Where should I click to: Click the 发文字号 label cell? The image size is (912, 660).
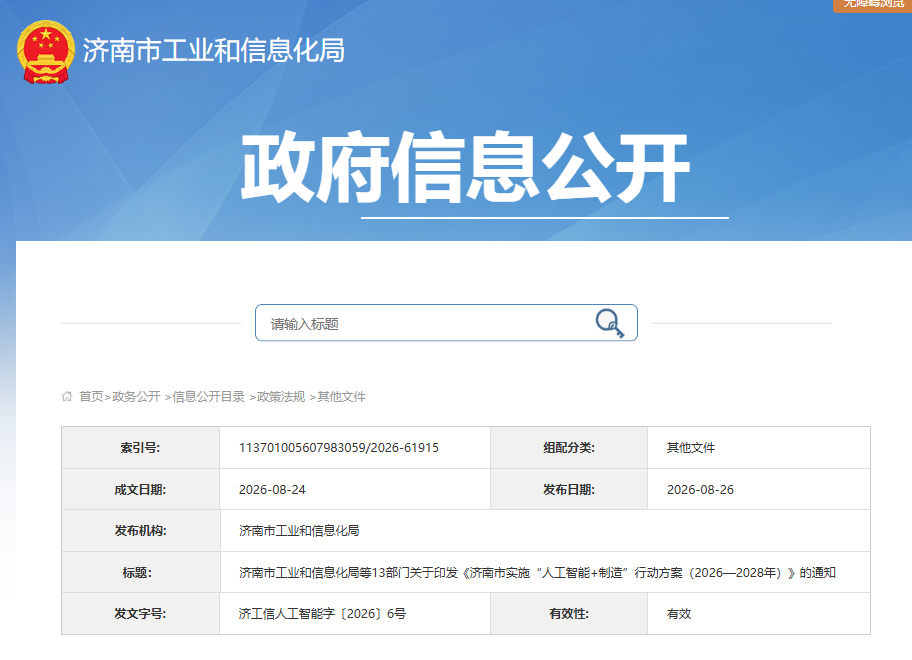point(141,613)
